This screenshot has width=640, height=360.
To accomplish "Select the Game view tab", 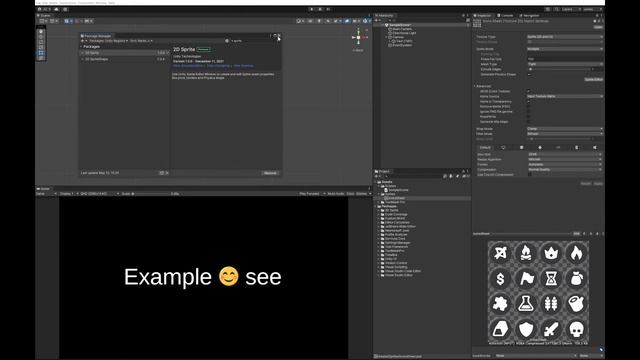I will [43, 189].
